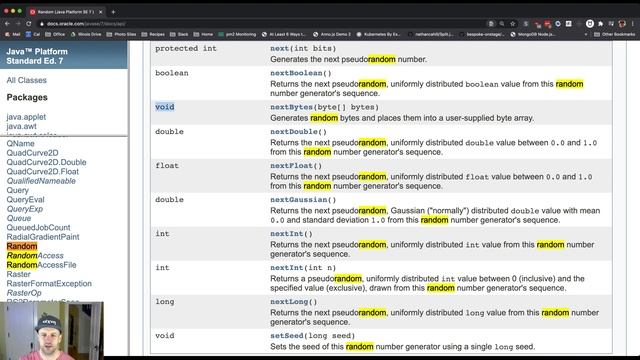Viewport: 640px width, 360px height.
Task: Open the Raster class link
Action: (18, 274)
